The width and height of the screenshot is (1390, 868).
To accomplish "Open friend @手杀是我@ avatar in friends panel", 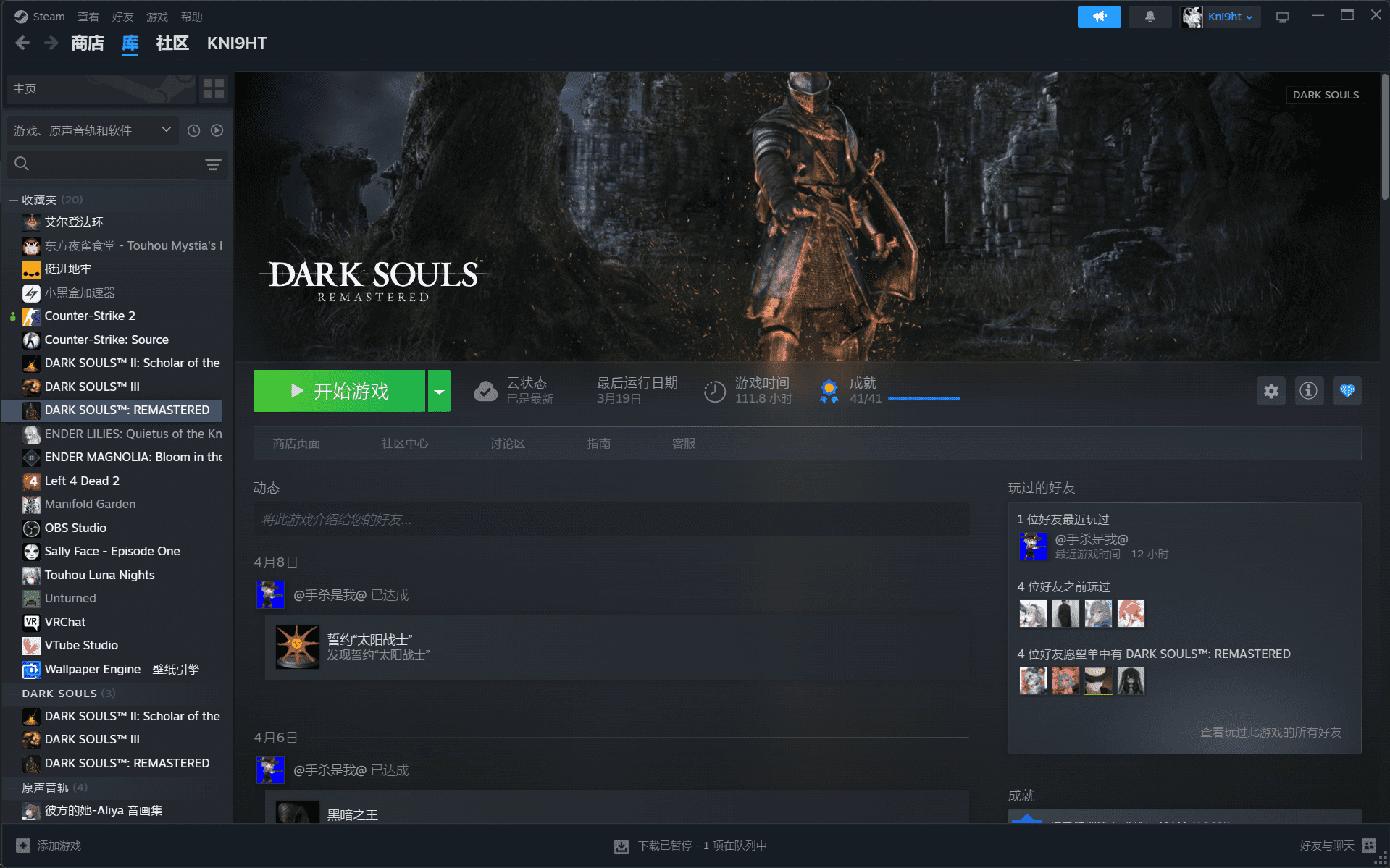I will point(1033,546).
